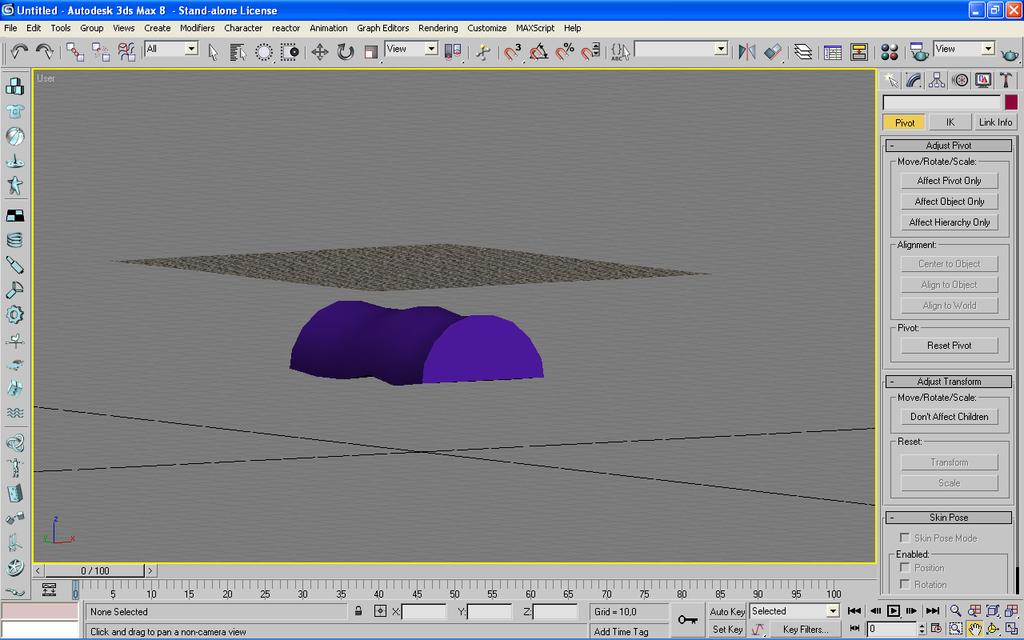Collapse the Adjust Pivot rollout
The image size is (1024, 640).
949,146
